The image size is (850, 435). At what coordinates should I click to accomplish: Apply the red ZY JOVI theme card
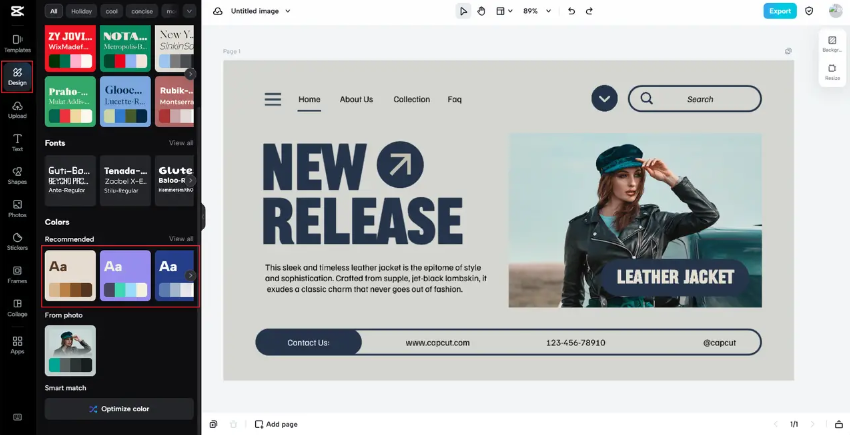[x=70, y=48]
